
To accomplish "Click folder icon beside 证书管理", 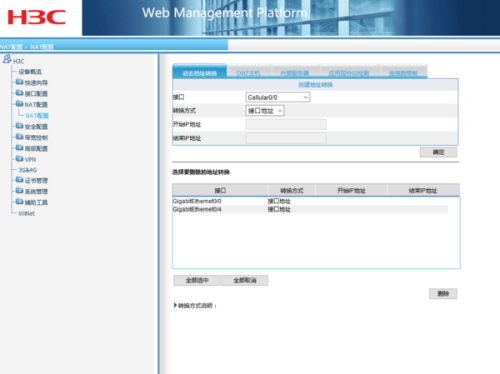I will point(20,180).
